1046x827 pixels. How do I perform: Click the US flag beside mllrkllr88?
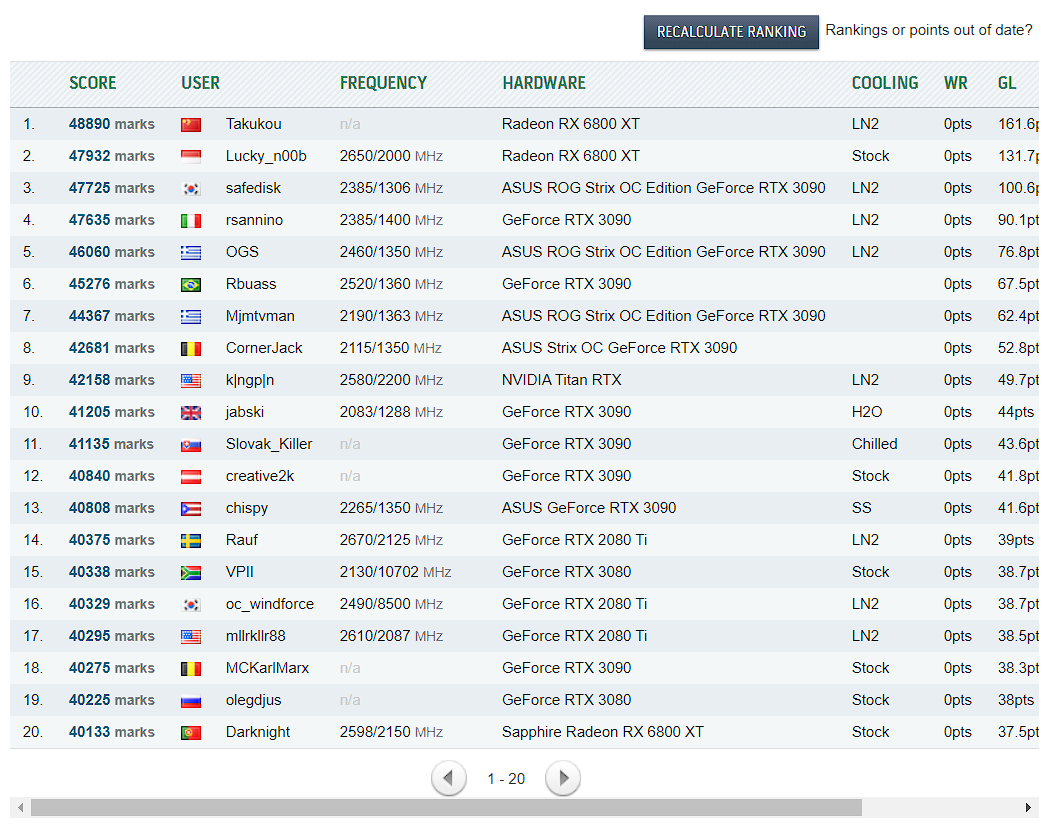click(x=191, y=637)
